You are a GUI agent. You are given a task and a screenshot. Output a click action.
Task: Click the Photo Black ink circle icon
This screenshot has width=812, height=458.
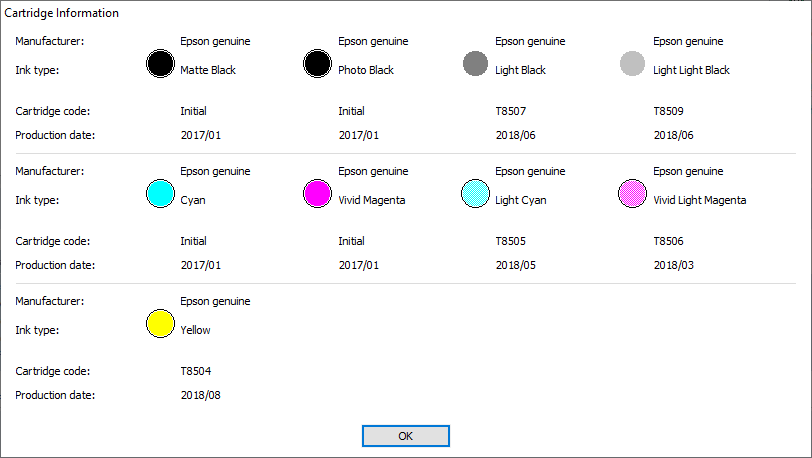(317, 64)
